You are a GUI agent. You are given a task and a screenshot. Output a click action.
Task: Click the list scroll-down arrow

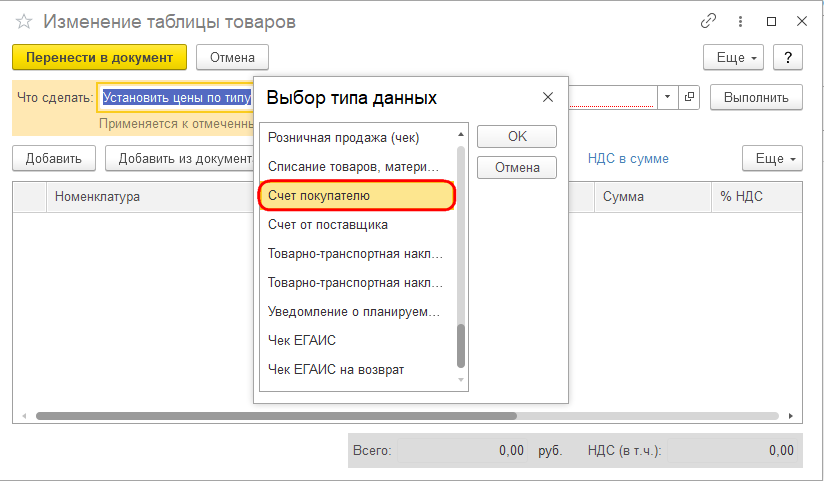[x=461, y=380]
